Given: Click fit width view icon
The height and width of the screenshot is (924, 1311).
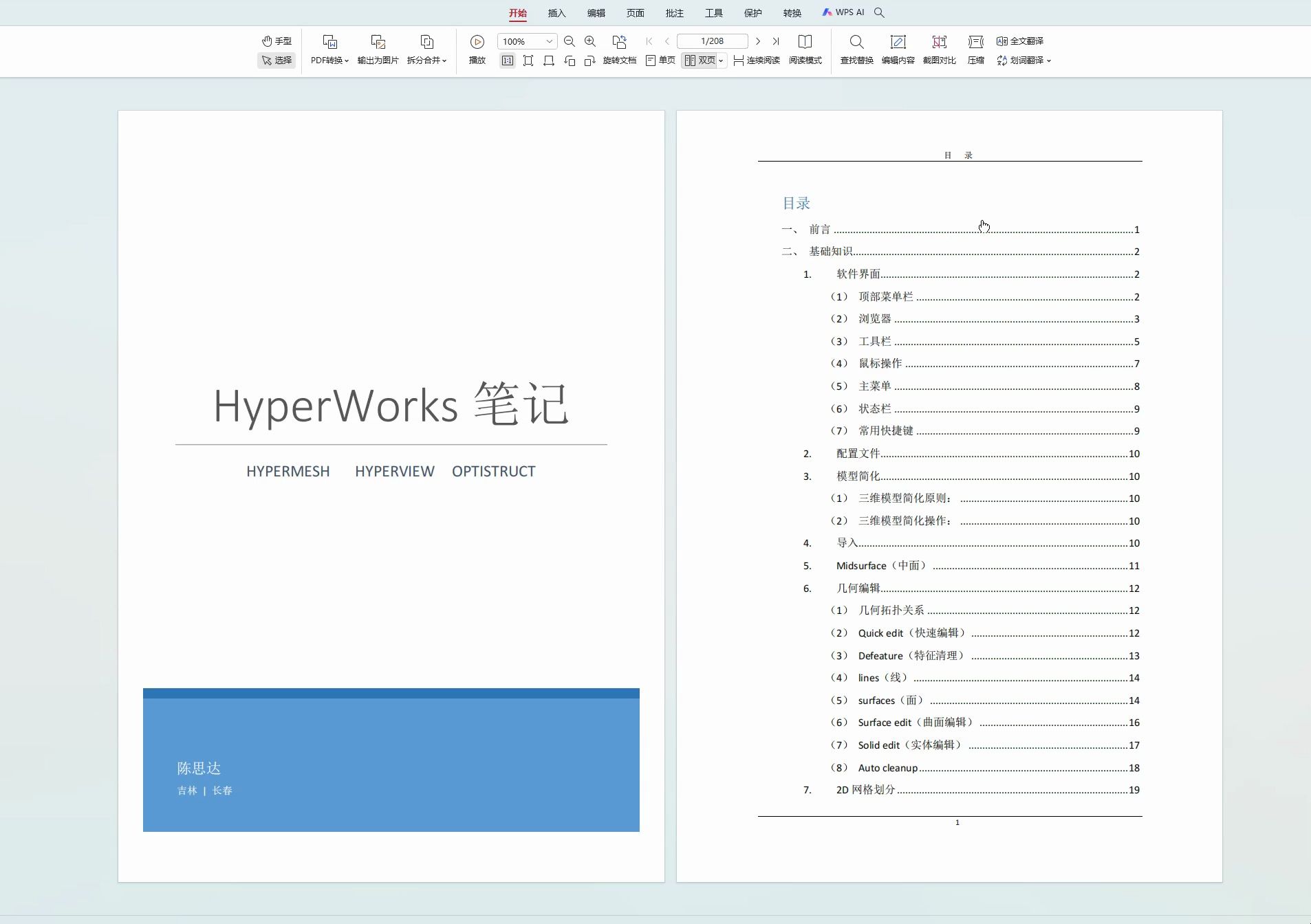Looking at the screenshot, I should tap(549, 60).
